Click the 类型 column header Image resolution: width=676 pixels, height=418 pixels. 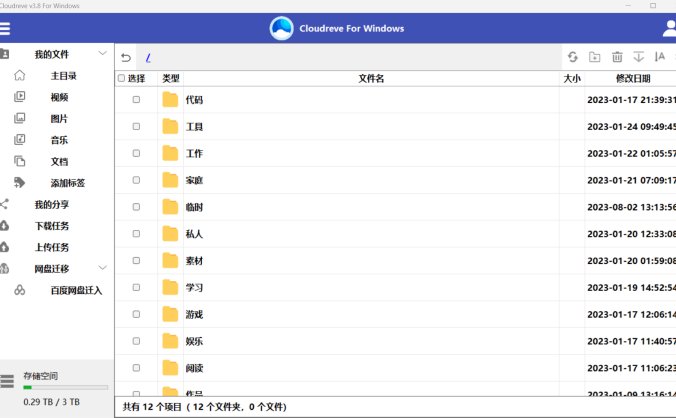(171, 78)
